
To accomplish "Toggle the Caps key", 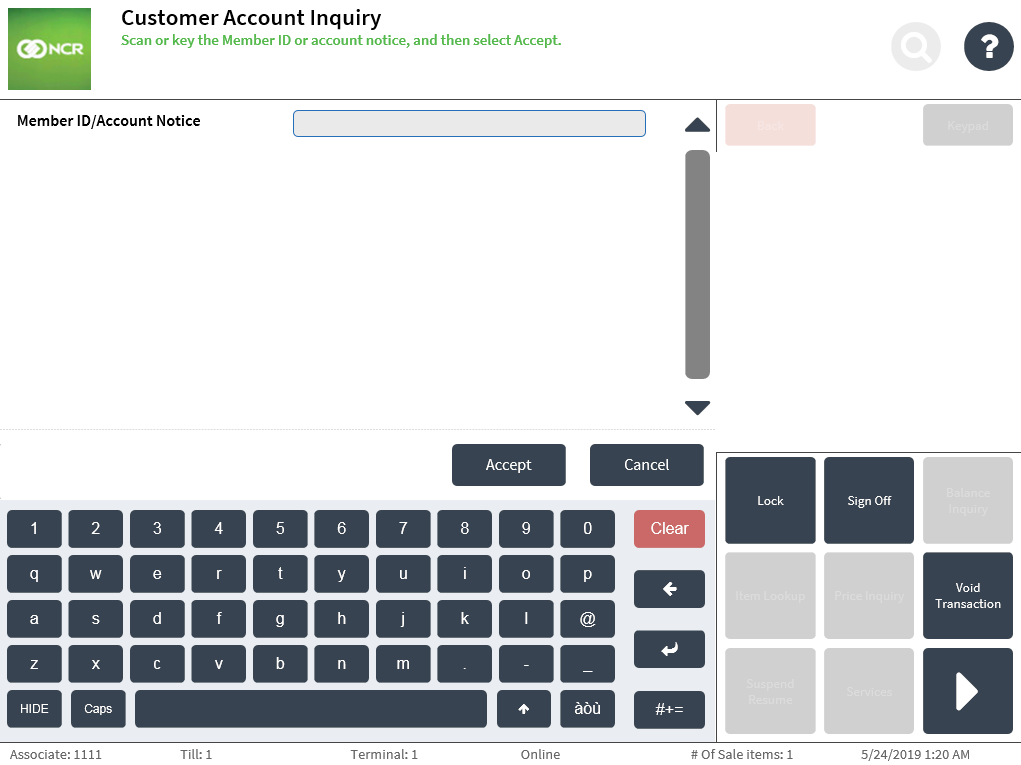I will [98, 709].
